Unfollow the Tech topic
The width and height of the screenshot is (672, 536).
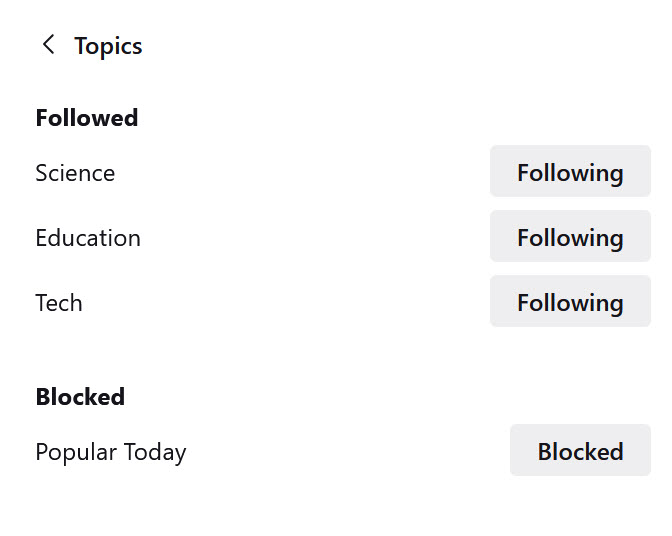pyautogui.click(x=570, y=302)
